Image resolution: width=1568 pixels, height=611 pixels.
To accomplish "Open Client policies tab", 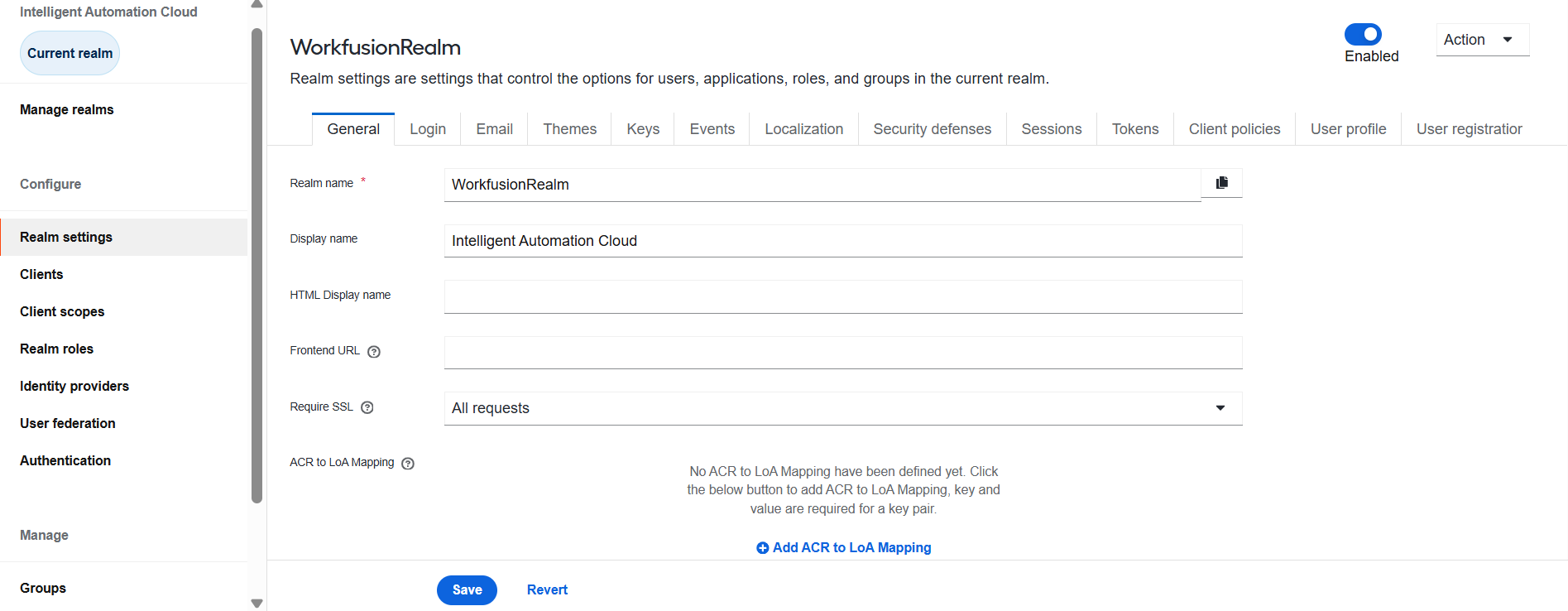I will 1235,129.
